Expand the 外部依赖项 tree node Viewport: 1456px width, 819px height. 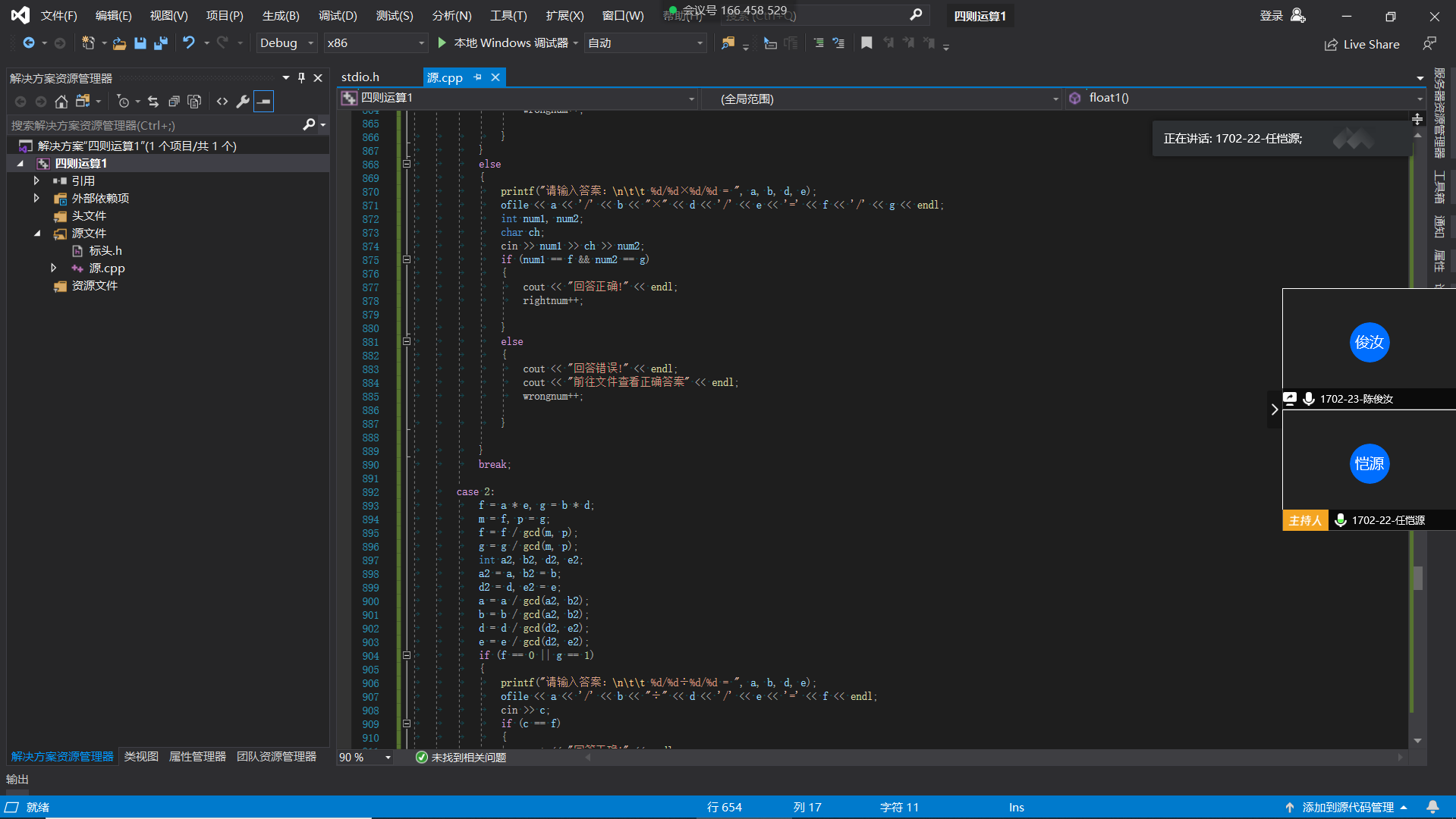pos(36,198)
